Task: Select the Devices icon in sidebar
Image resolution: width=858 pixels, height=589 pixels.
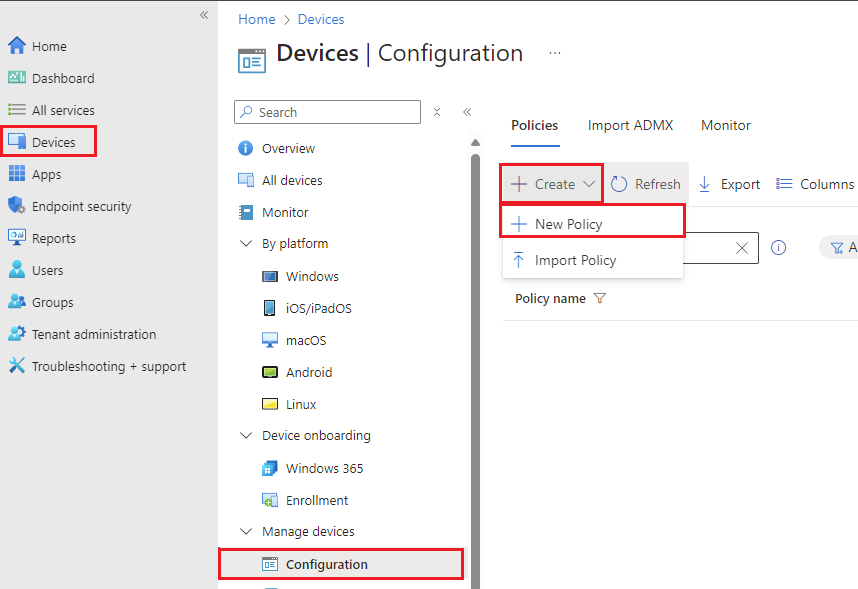Action: pos(17,142)
